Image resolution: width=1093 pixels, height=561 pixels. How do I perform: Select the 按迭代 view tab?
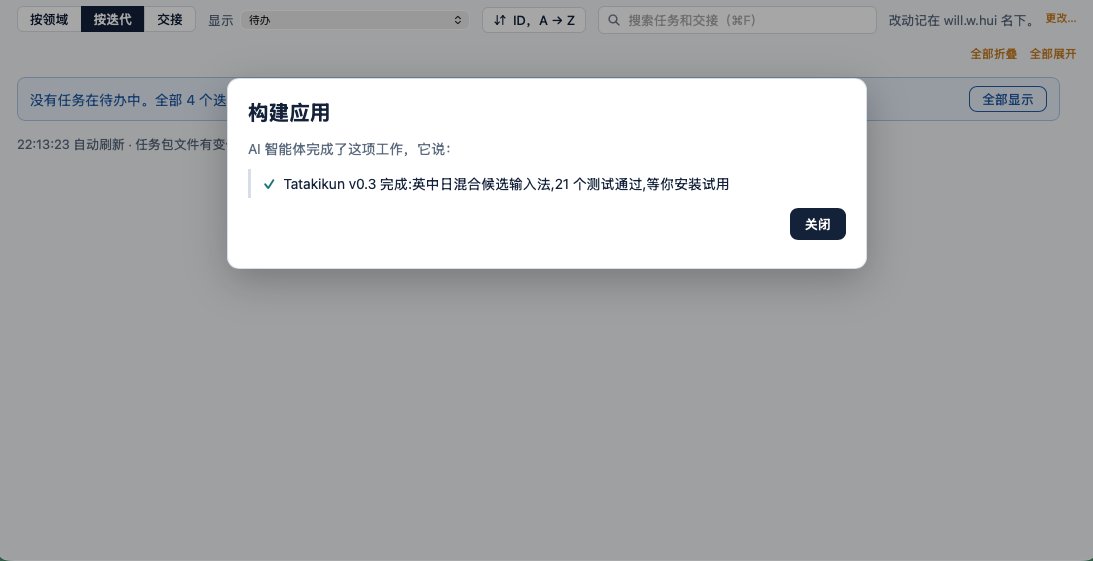pyautogui.click(x=112, y=20)
